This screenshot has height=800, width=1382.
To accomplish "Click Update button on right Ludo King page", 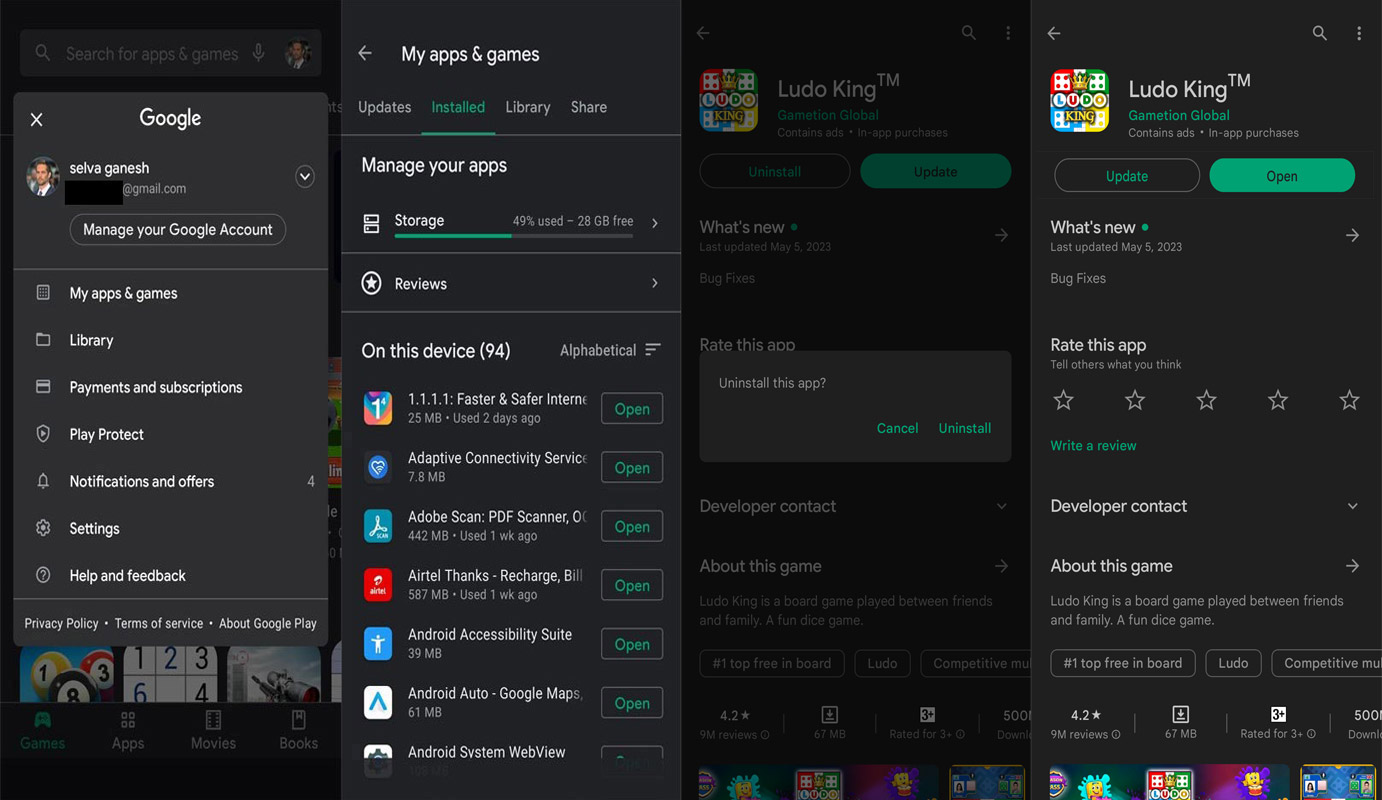I will click(1127, 176).
